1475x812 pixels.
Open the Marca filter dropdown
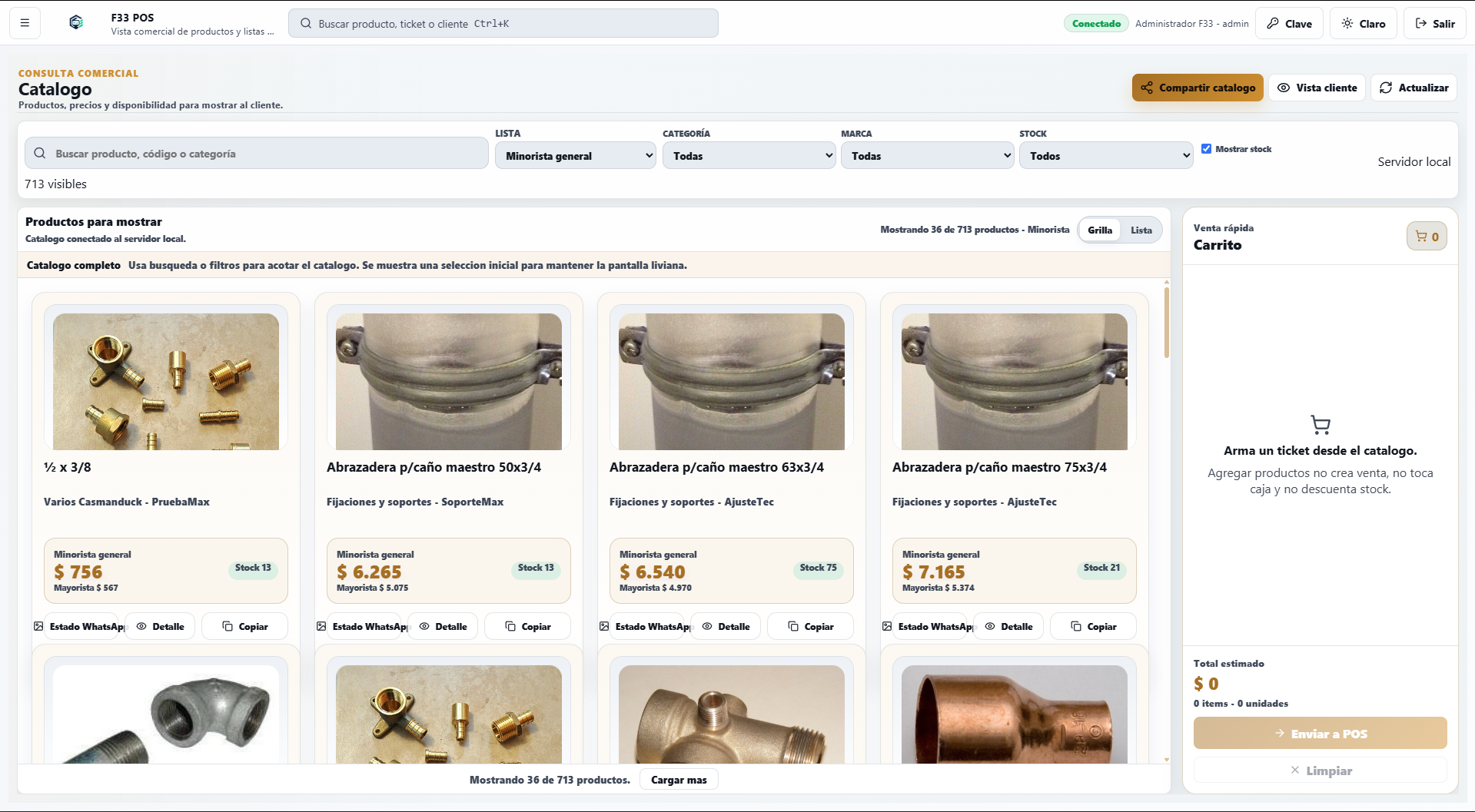927,156
